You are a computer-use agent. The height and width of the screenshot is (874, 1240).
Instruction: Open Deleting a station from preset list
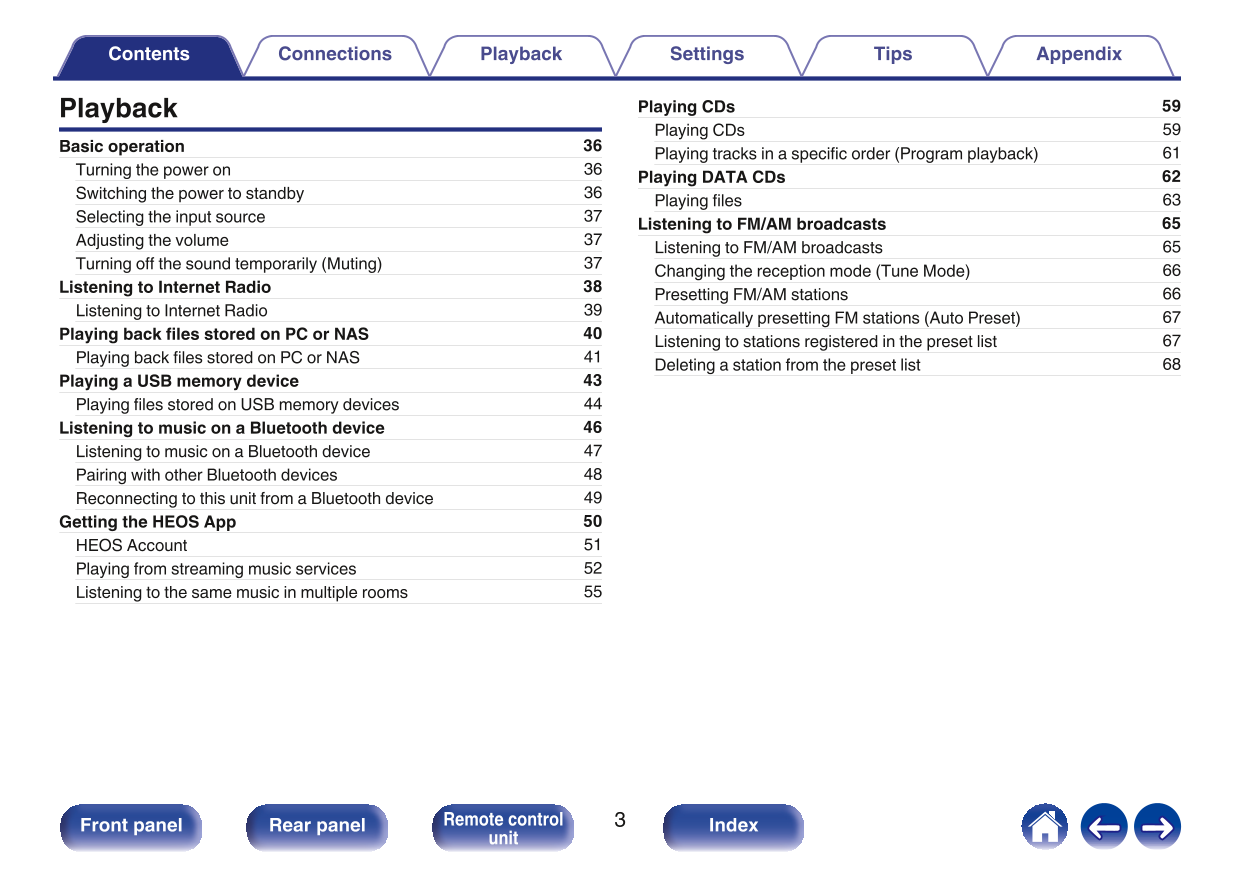point(787,365)
